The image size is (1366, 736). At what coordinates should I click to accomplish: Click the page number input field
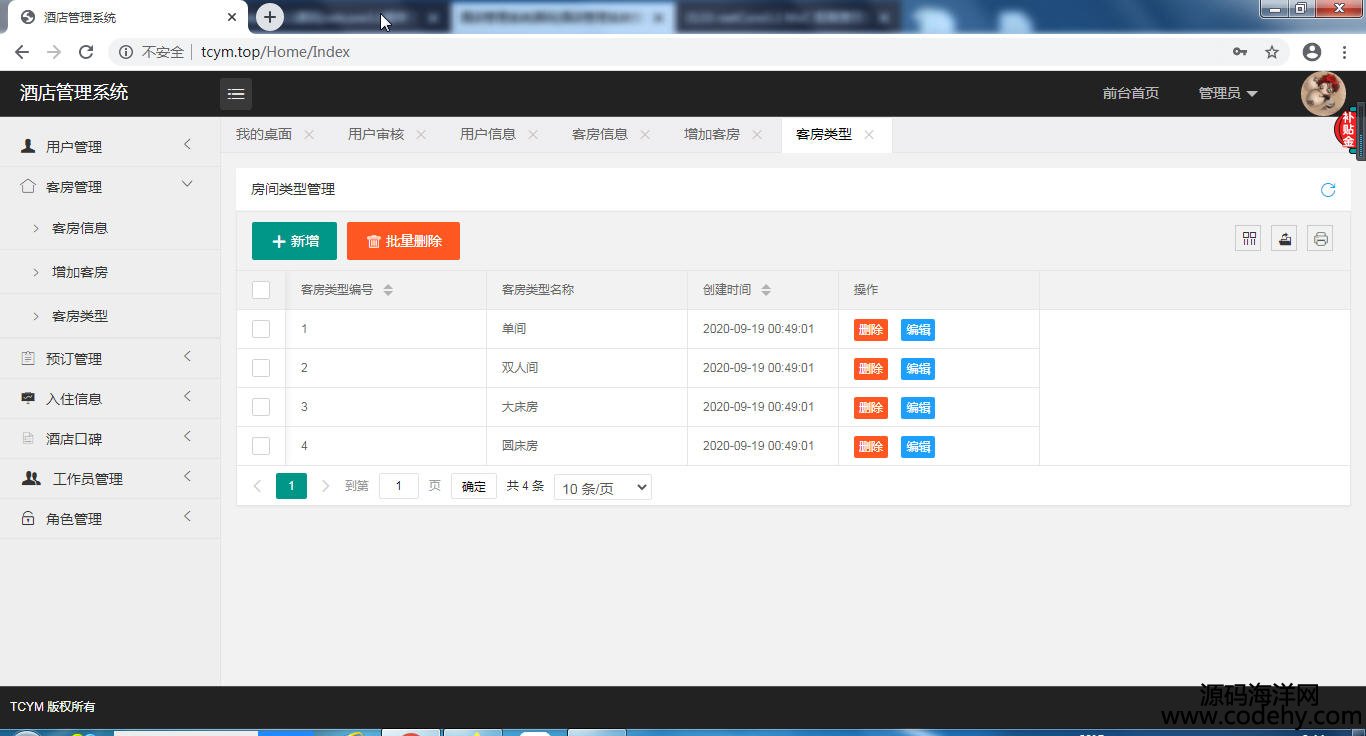click(x=398, y=487)
